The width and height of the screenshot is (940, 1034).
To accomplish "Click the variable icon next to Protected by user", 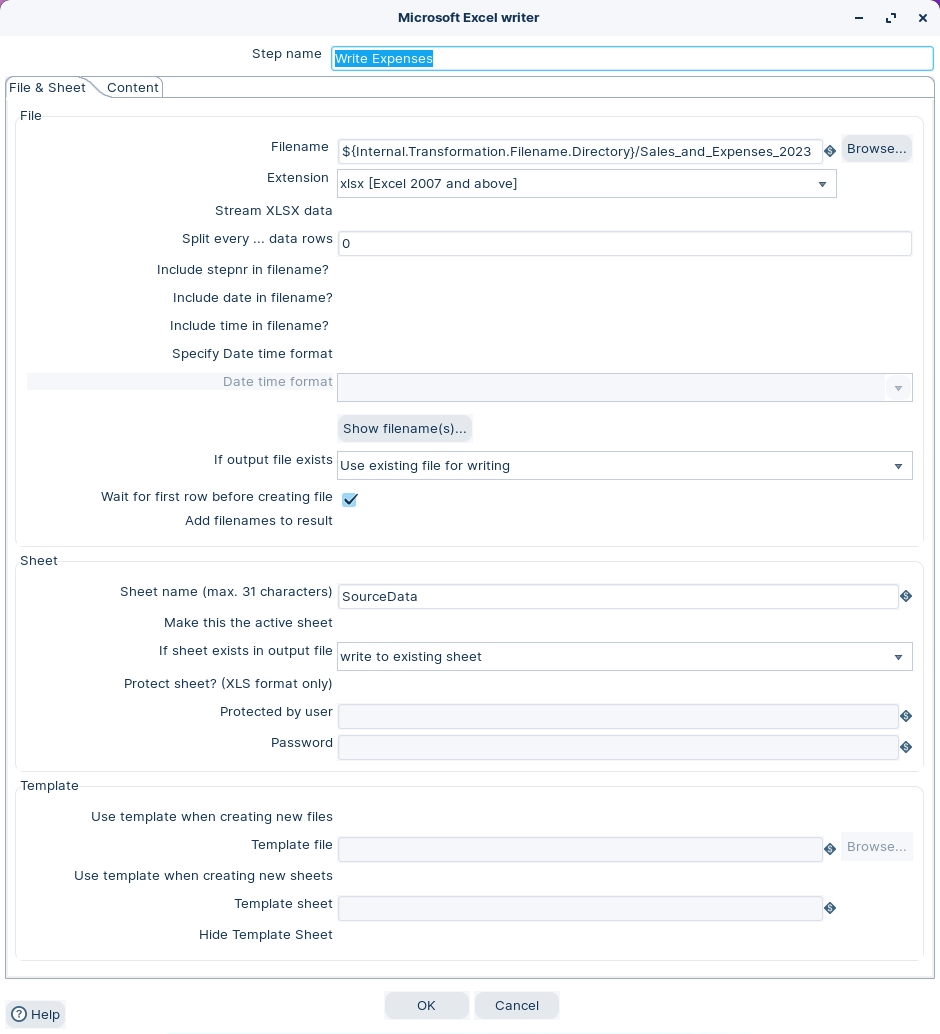I will (905, 716).
